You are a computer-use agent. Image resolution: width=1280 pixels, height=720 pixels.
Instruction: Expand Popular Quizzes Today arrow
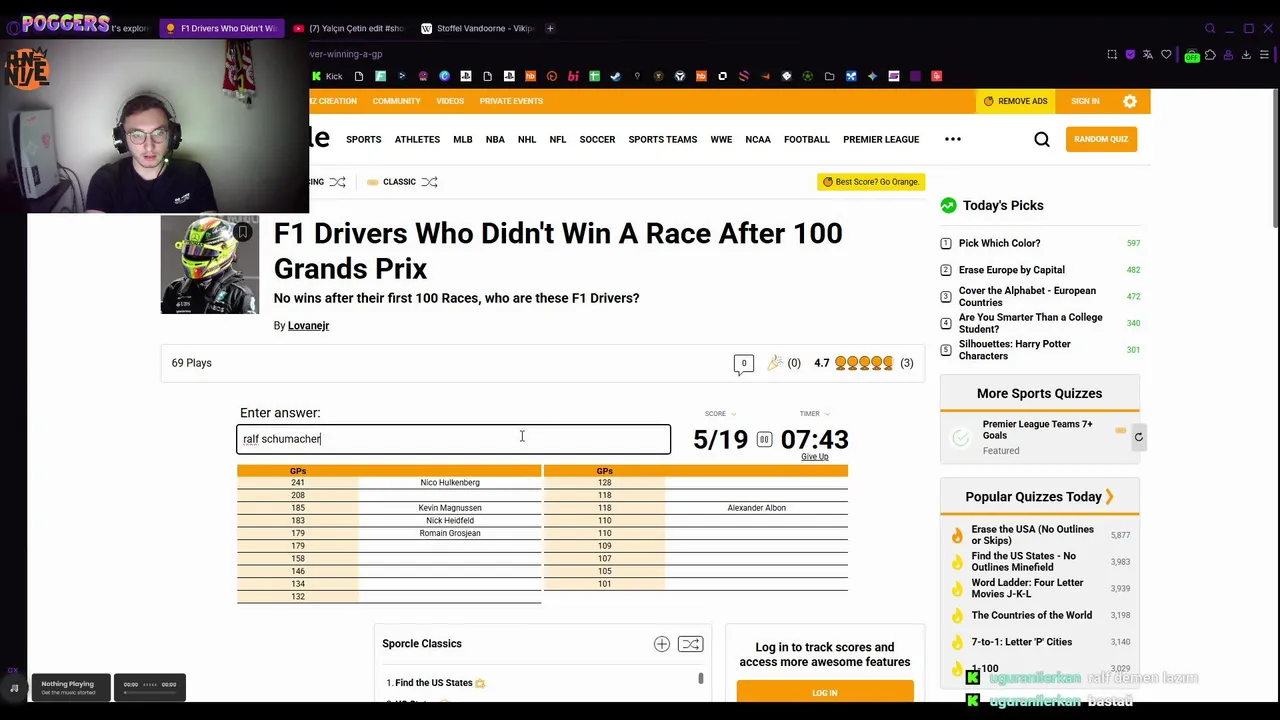(1109, 497)
